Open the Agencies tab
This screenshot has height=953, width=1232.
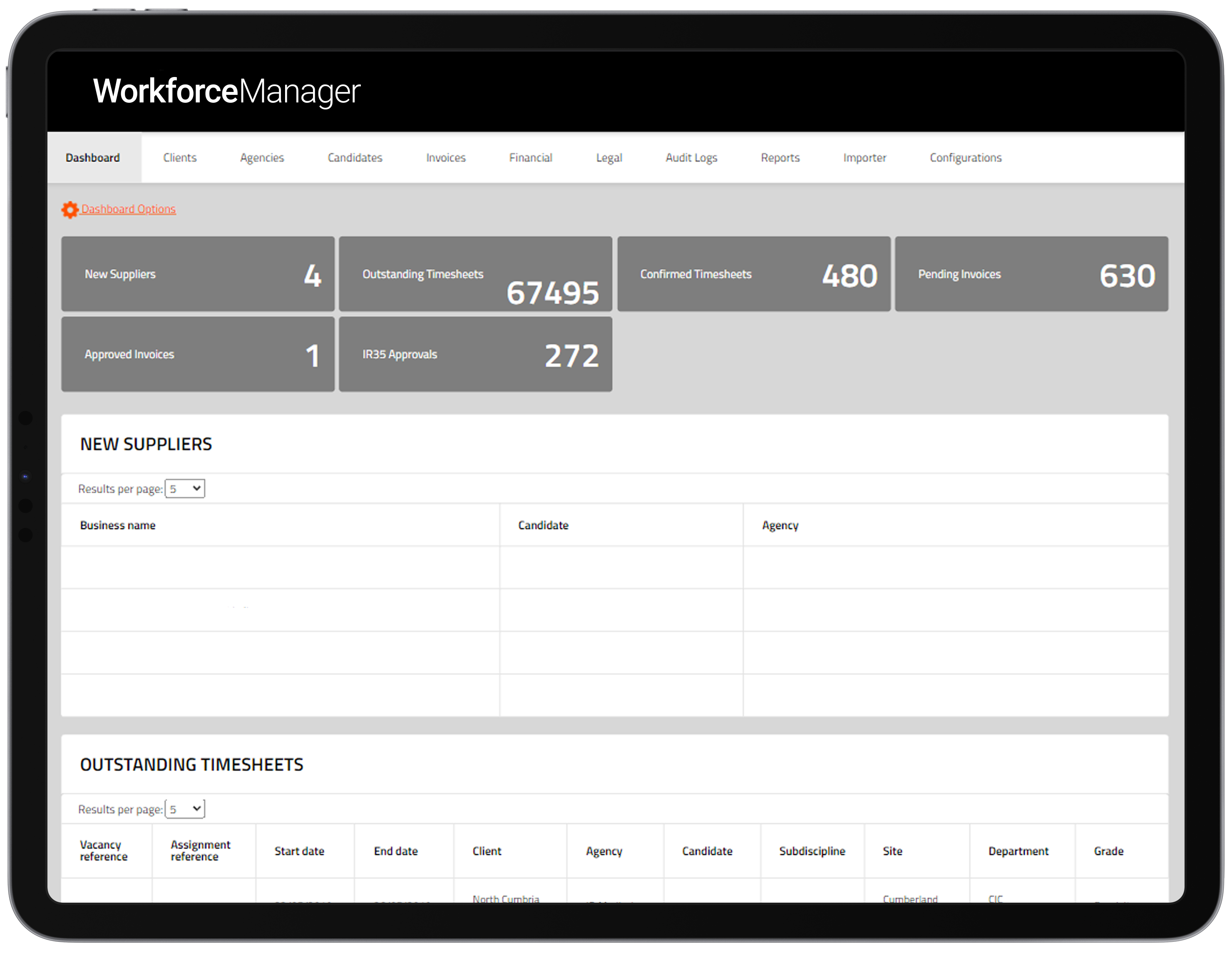tap(262, 158)
